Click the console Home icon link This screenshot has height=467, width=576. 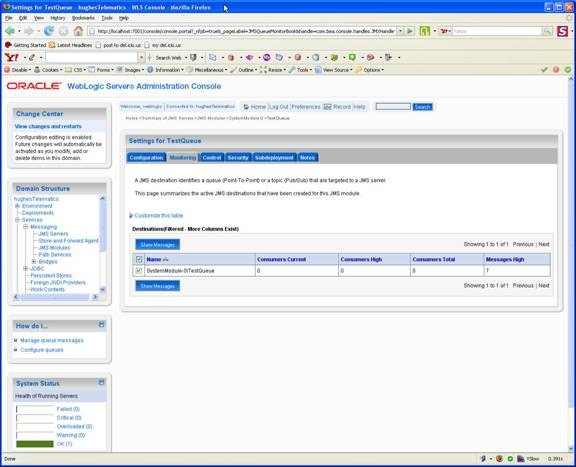(246, 107)
